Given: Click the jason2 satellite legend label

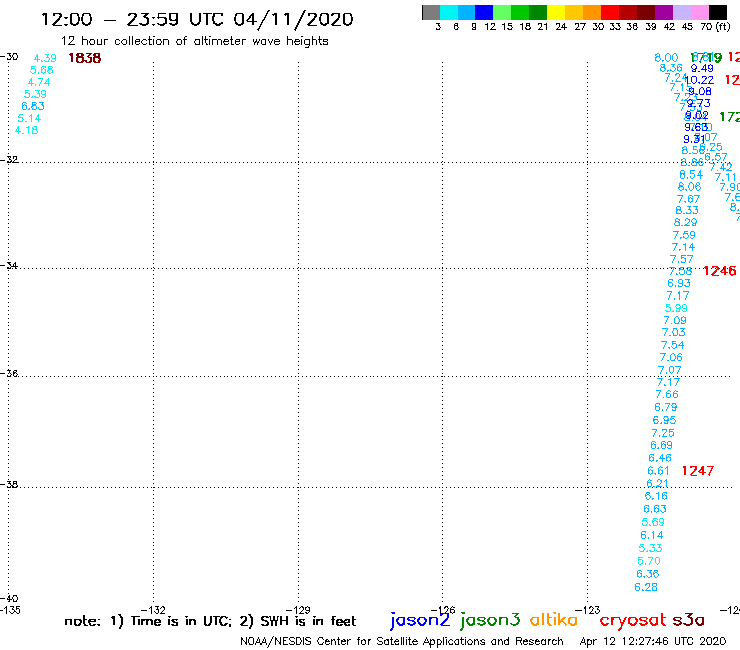Looking at the screenshot, I should point(420,620).
